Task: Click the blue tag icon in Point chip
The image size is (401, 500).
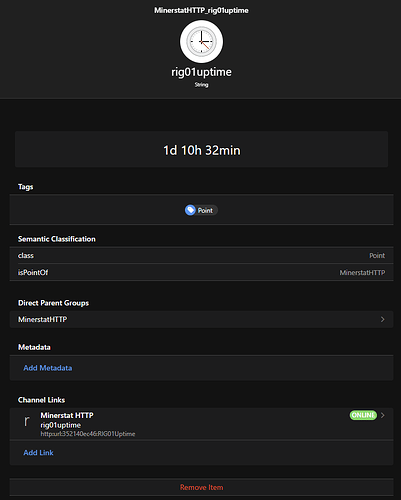Action: [x=190, y=210]
